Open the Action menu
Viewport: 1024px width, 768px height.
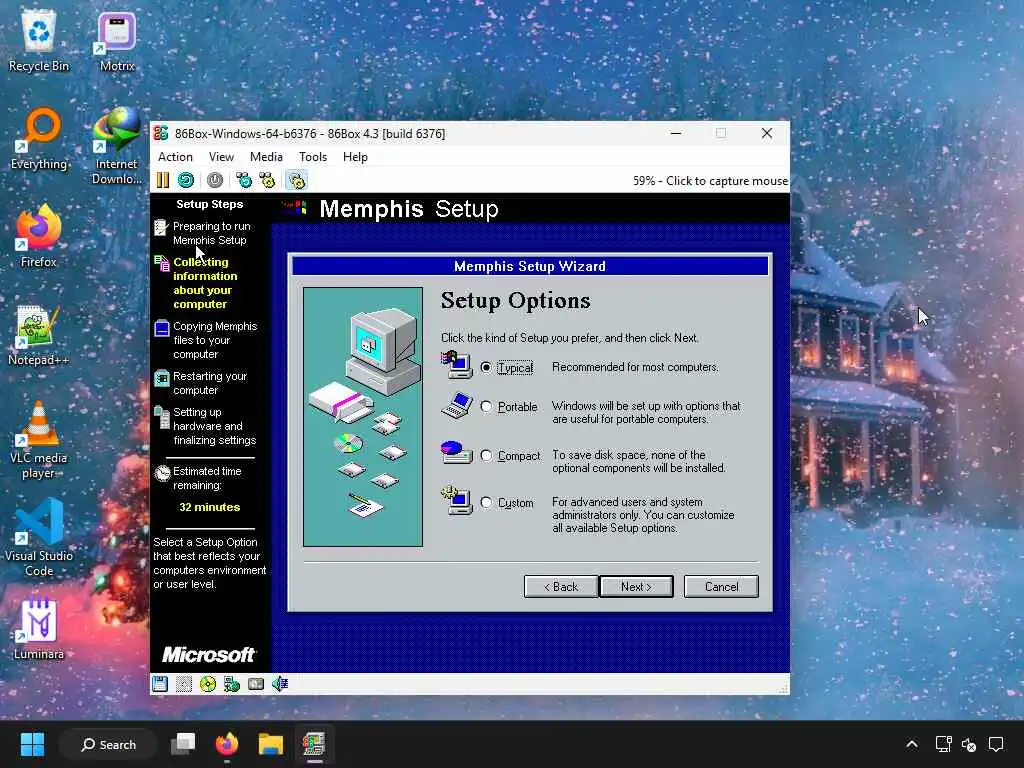175,157
